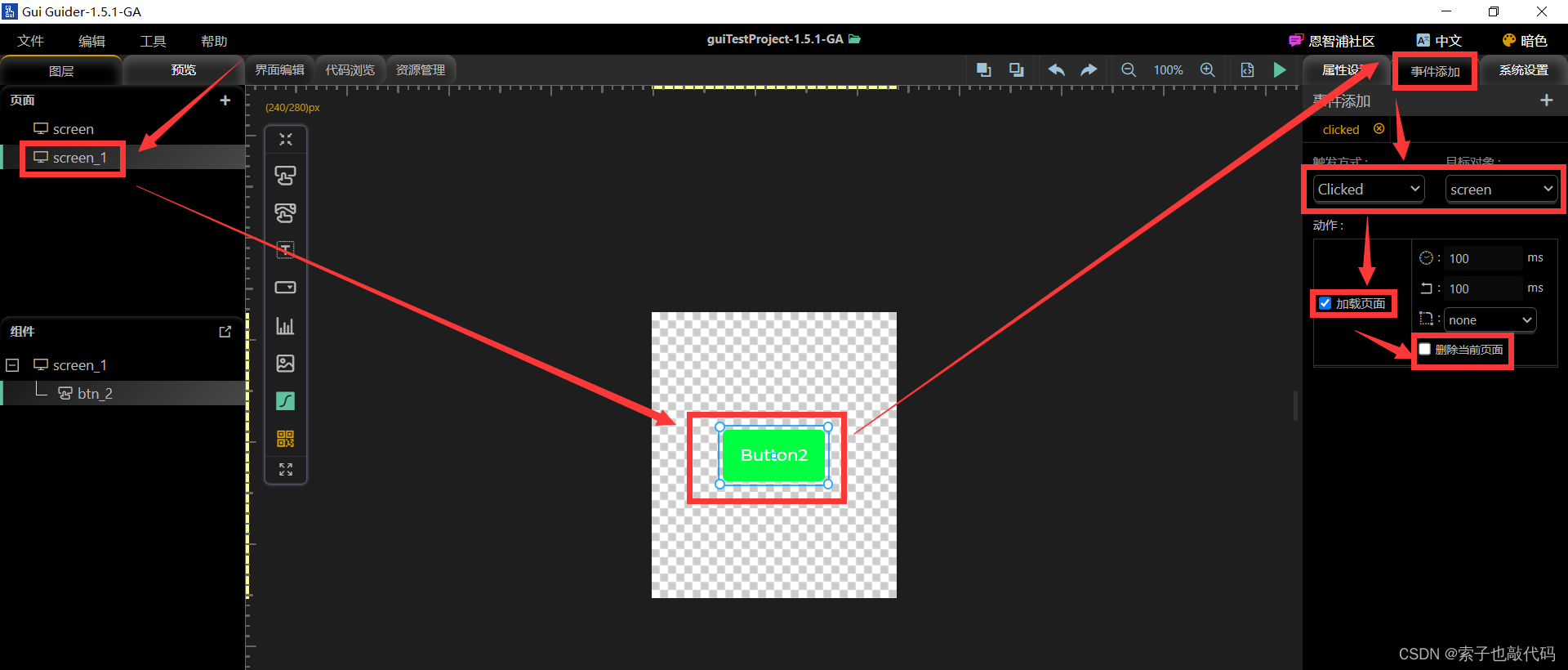Screen dimensions: 1568x670
Task: Select the green Button2 on the canvas
Action: pyautogui.click(x=773, y=455)
